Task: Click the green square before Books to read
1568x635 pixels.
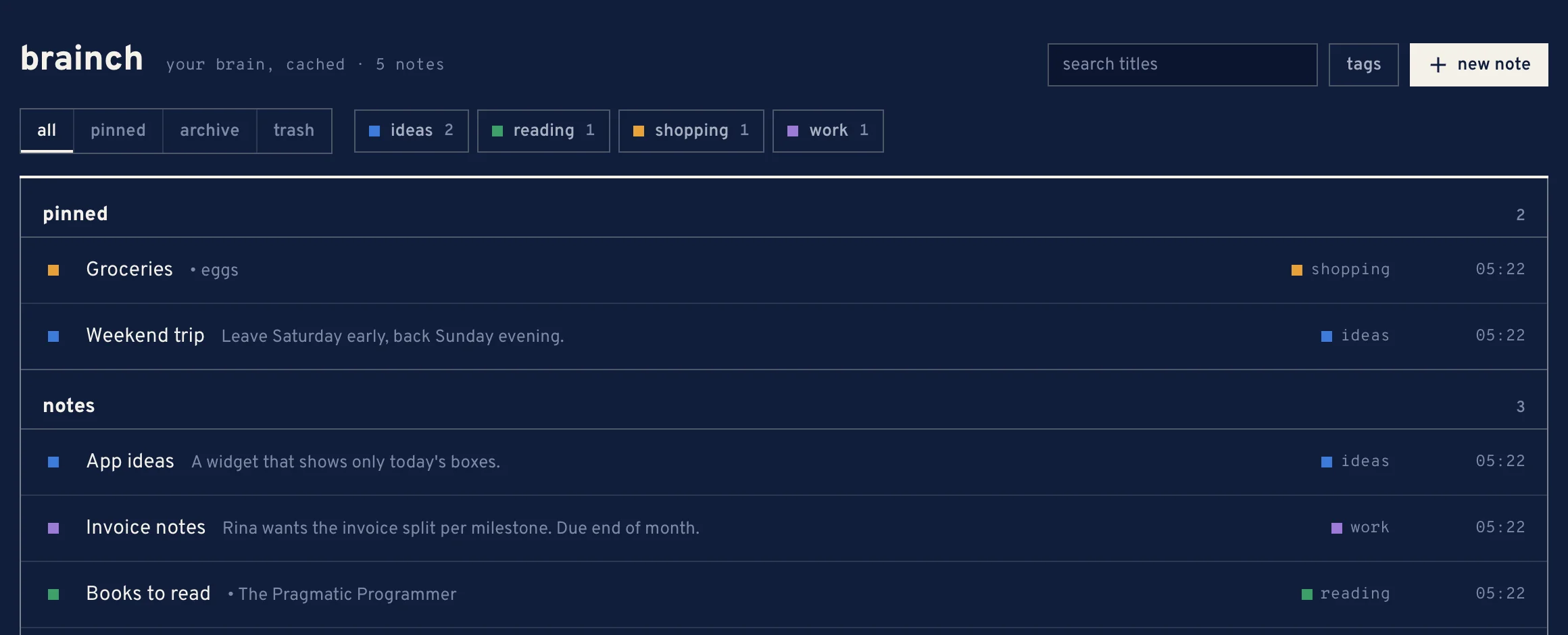Action: (x=53, y=594)
